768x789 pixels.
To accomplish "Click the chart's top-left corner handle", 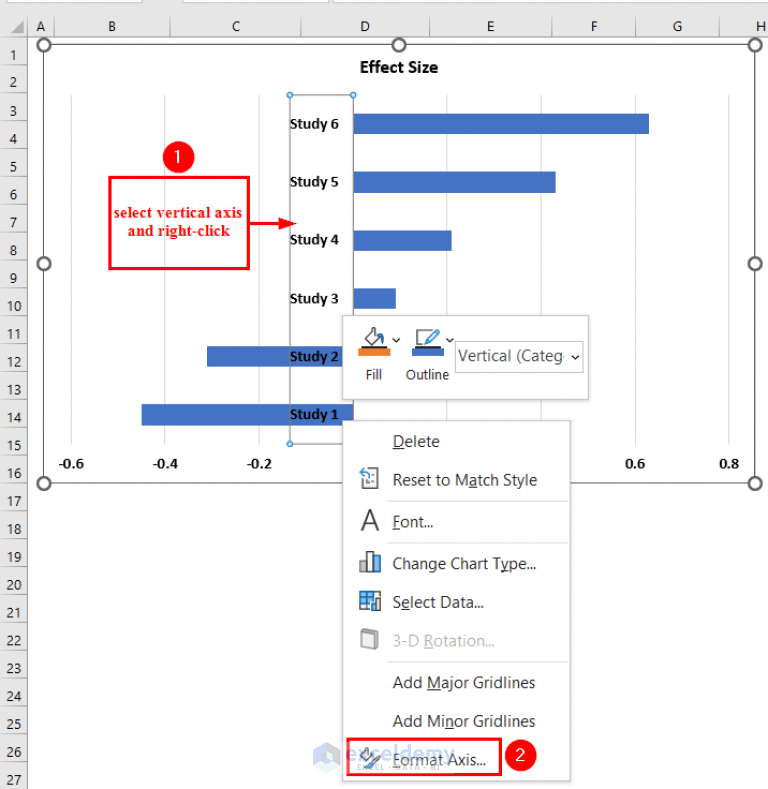I will click(x=44, y=45).
